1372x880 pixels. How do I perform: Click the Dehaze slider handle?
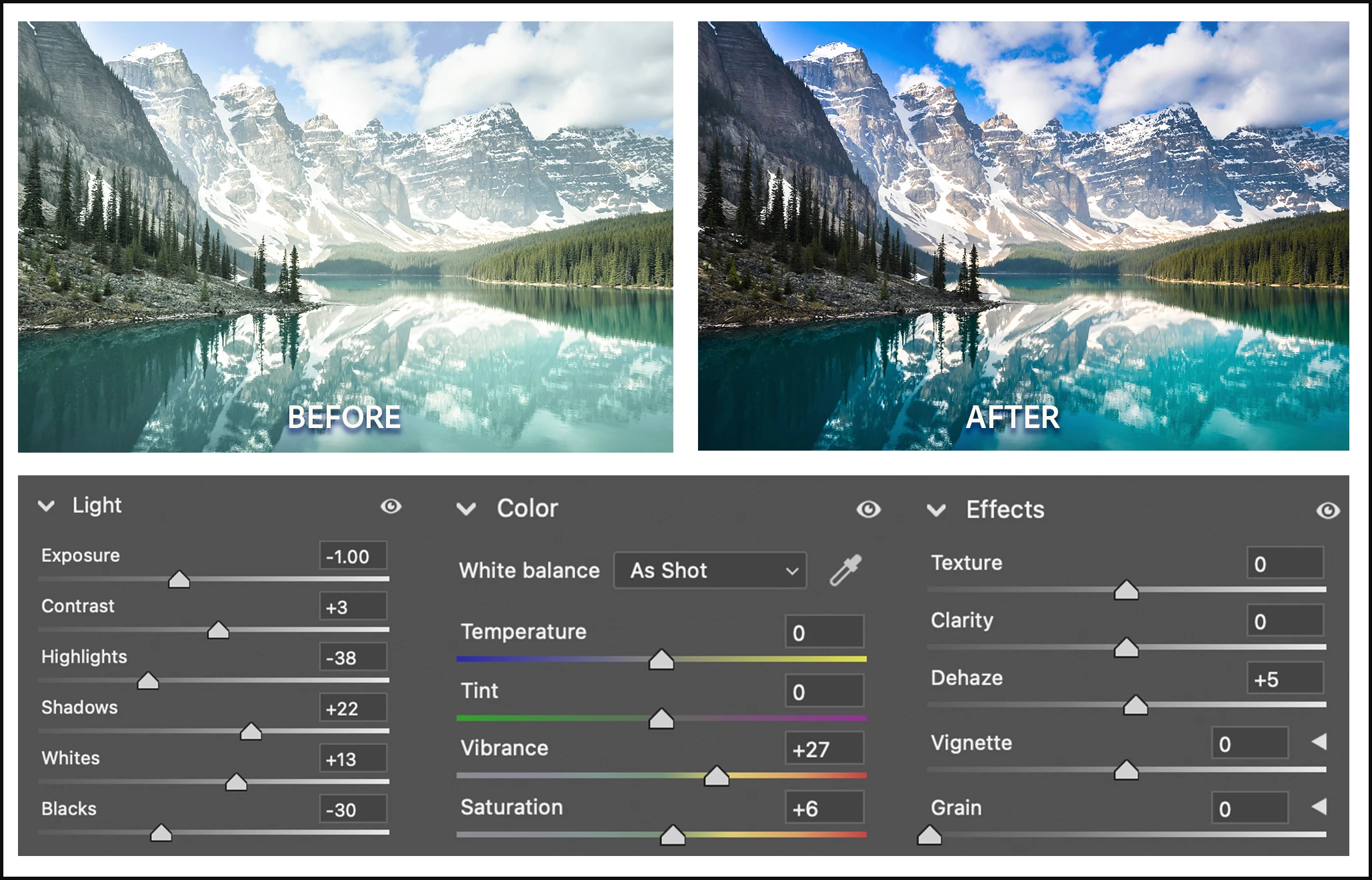[x=1135, y=705]
